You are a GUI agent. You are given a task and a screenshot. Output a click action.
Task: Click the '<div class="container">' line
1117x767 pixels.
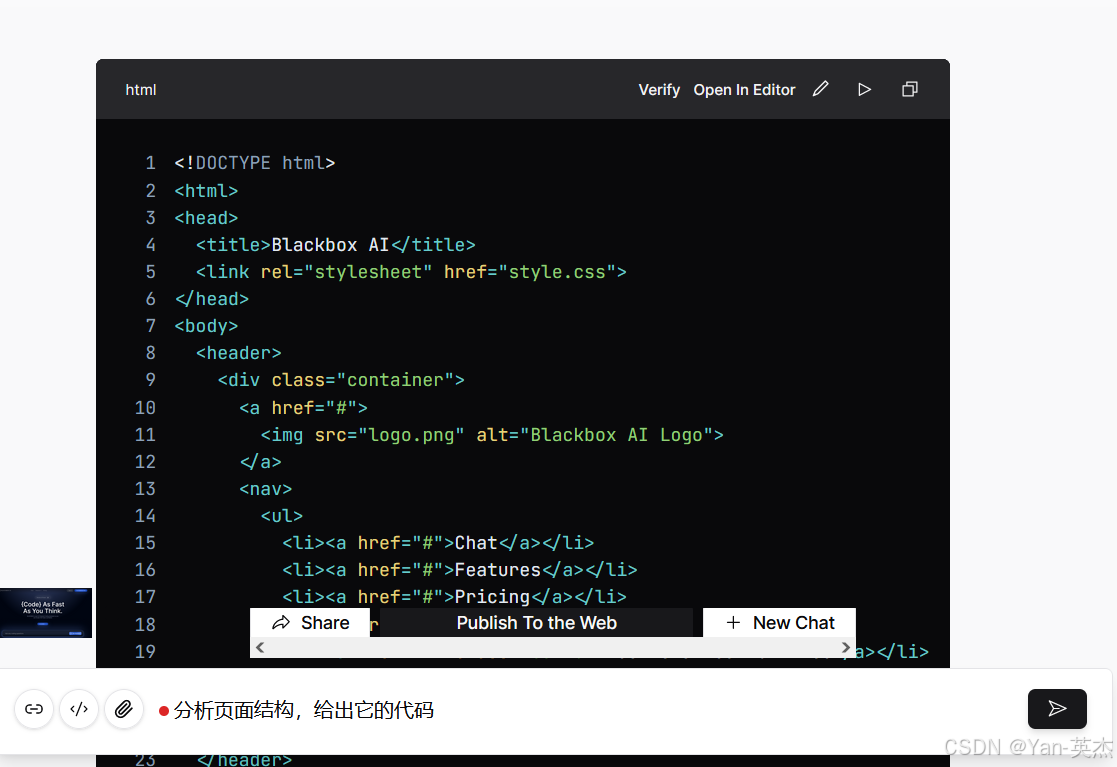click(x=341, y=380)
